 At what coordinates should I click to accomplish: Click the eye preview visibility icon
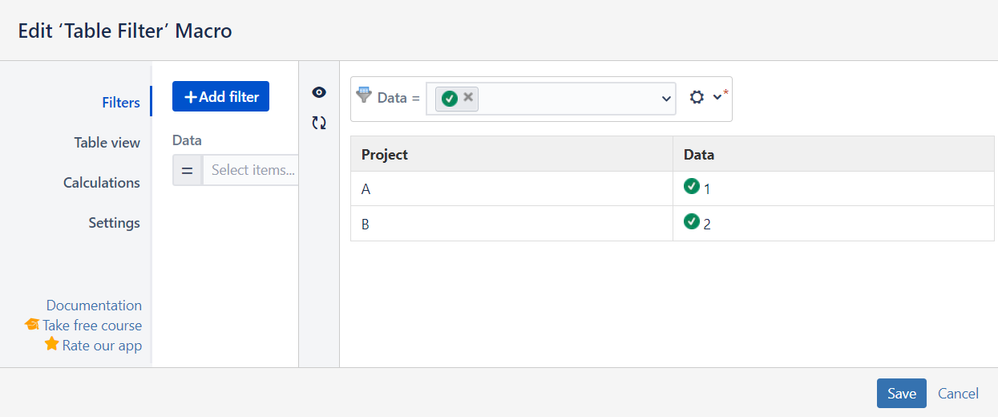click(x=319, y=92)
